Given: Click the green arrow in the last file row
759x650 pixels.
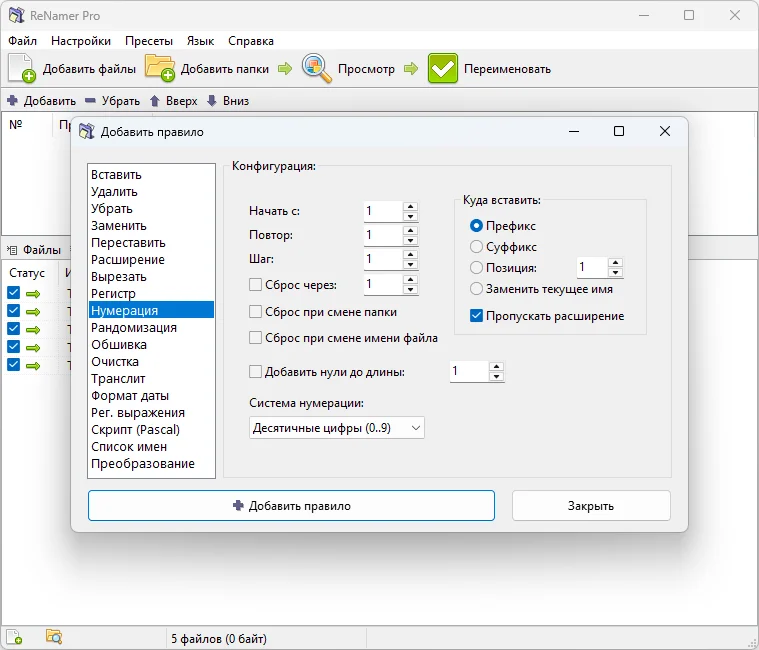Looking at the screenshot, I should [33, 365].
